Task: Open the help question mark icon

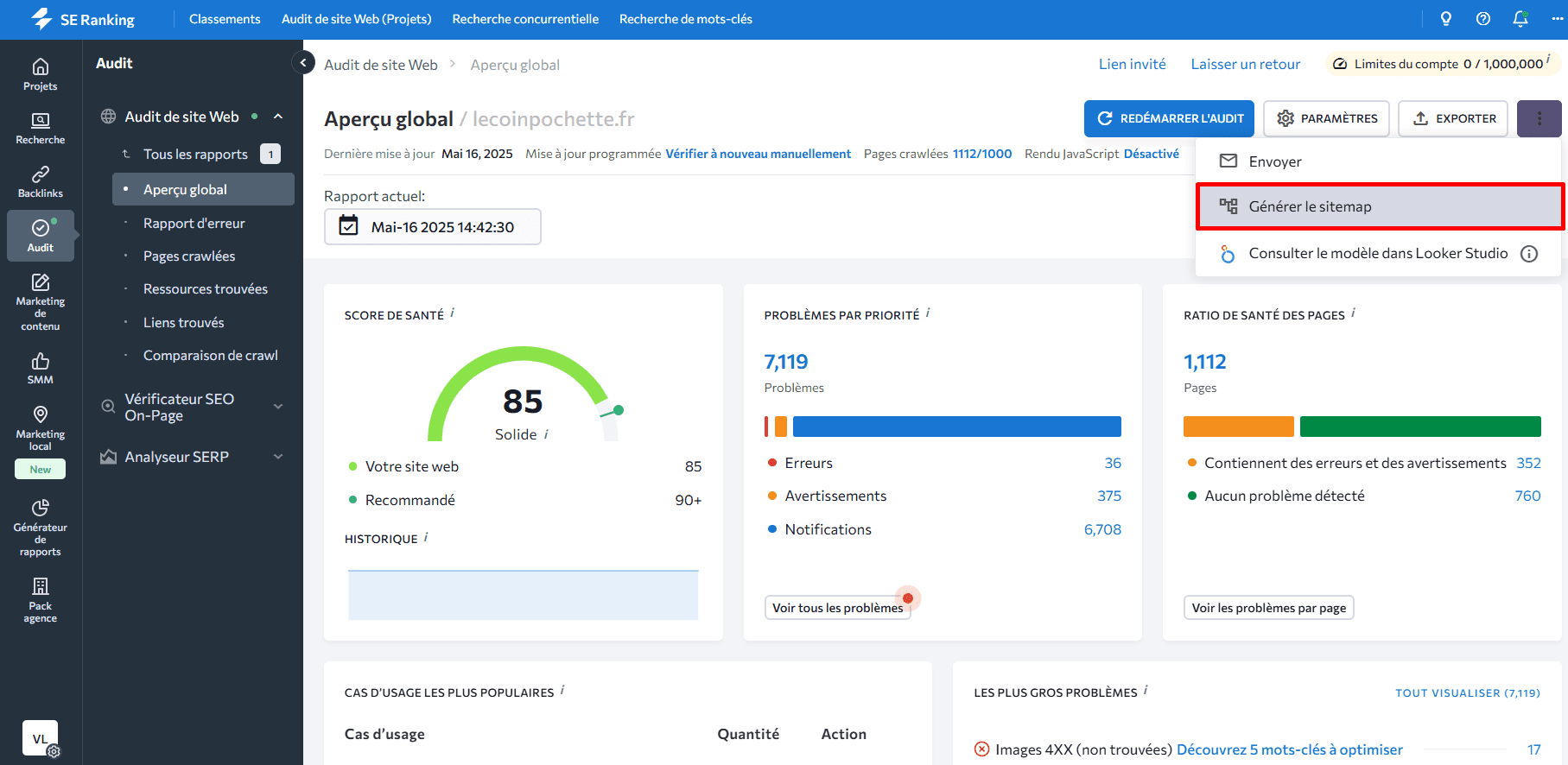Action: [x=1483, y=19]
